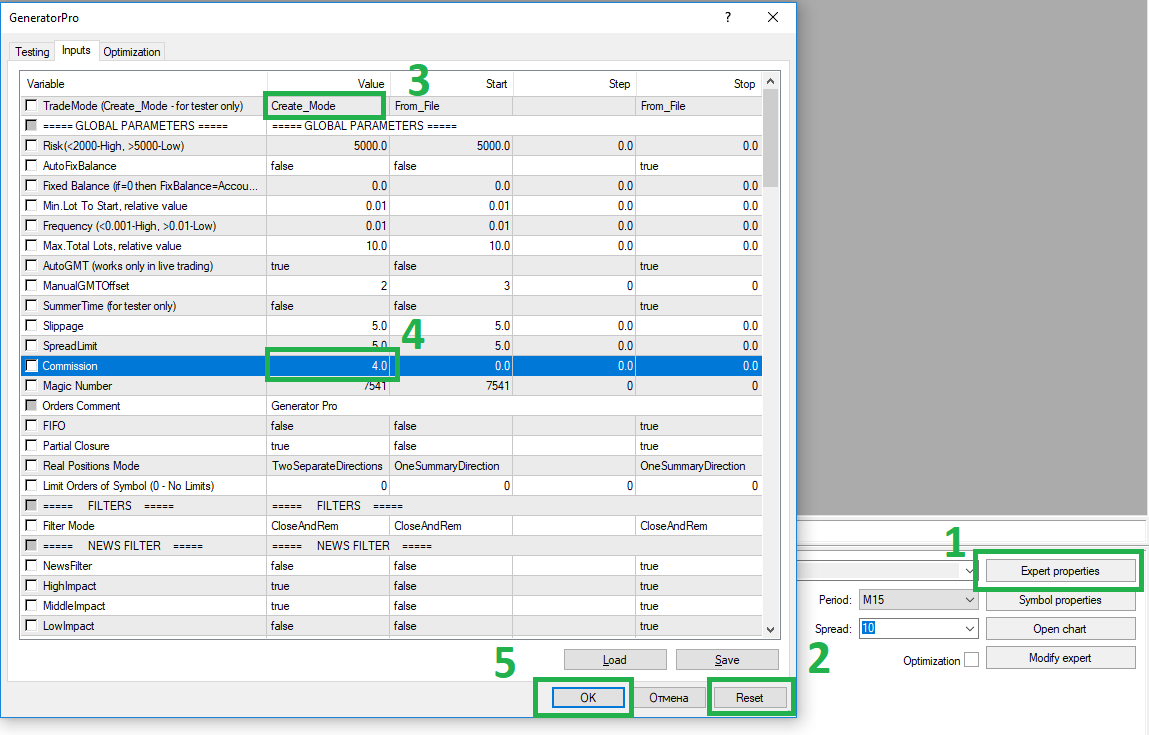The height and width of the screenshot is (735, 1149).
Task: Load a saved inputs set
Action: [615, 660]
